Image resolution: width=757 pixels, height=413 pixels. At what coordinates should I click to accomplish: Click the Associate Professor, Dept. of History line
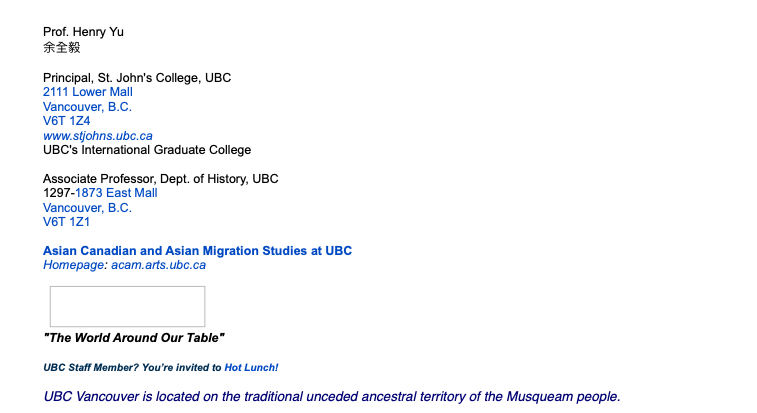point(160,179)
